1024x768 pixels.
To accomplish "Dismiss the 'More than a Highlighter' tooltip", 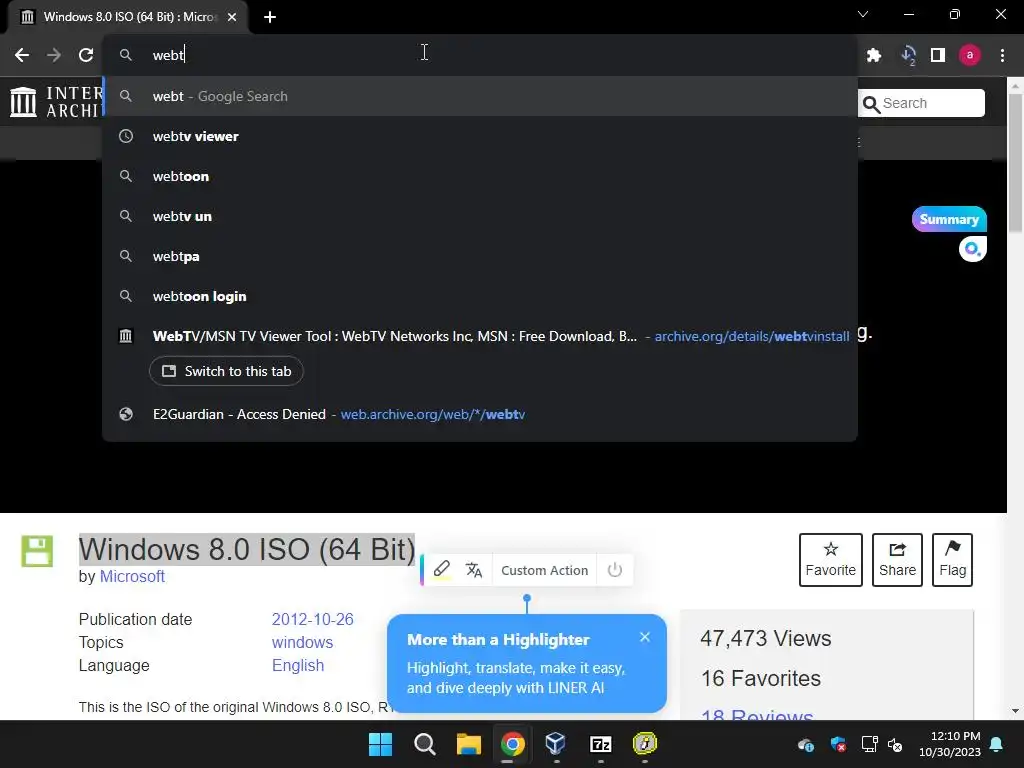I will [645, 637].
